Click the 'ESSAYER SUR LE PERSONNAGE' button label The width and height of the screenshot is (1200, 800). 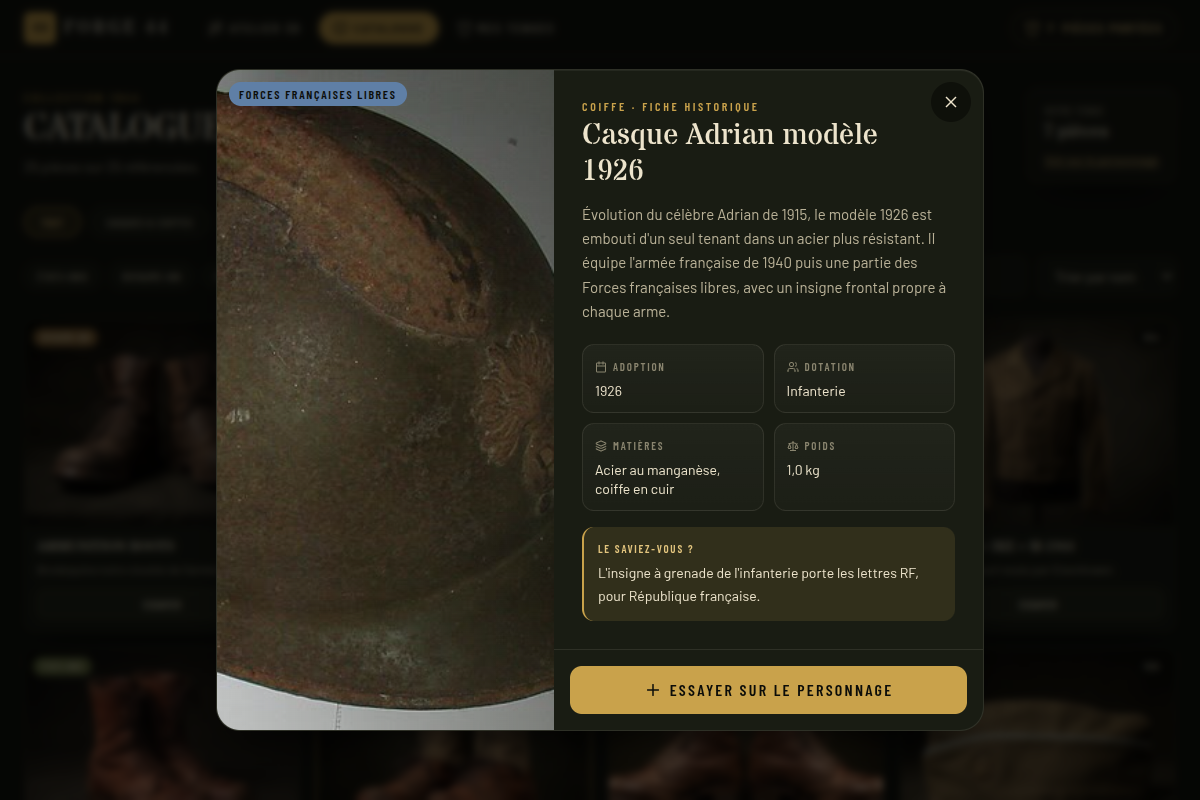(780, 691)
